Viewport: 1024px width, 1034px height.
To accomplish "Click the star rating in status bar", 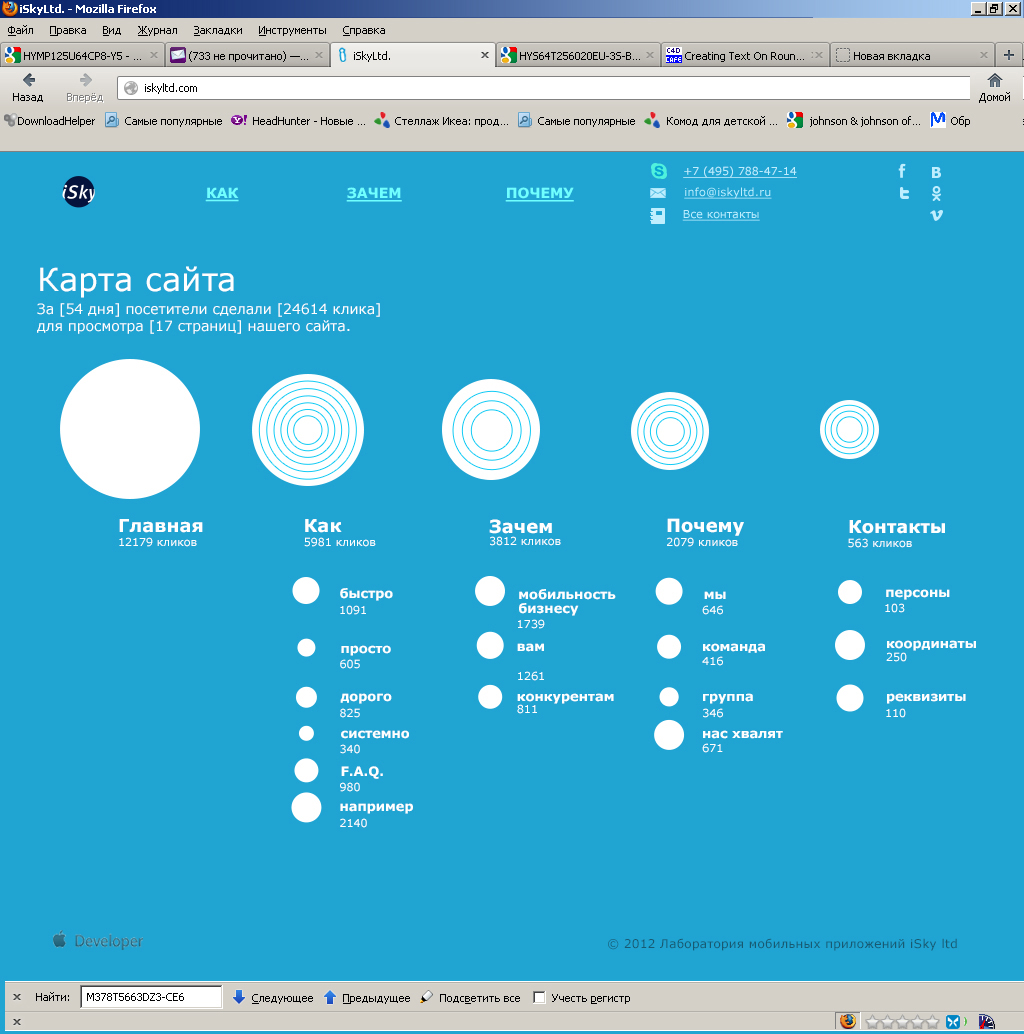I will [x=901, y=1022].
